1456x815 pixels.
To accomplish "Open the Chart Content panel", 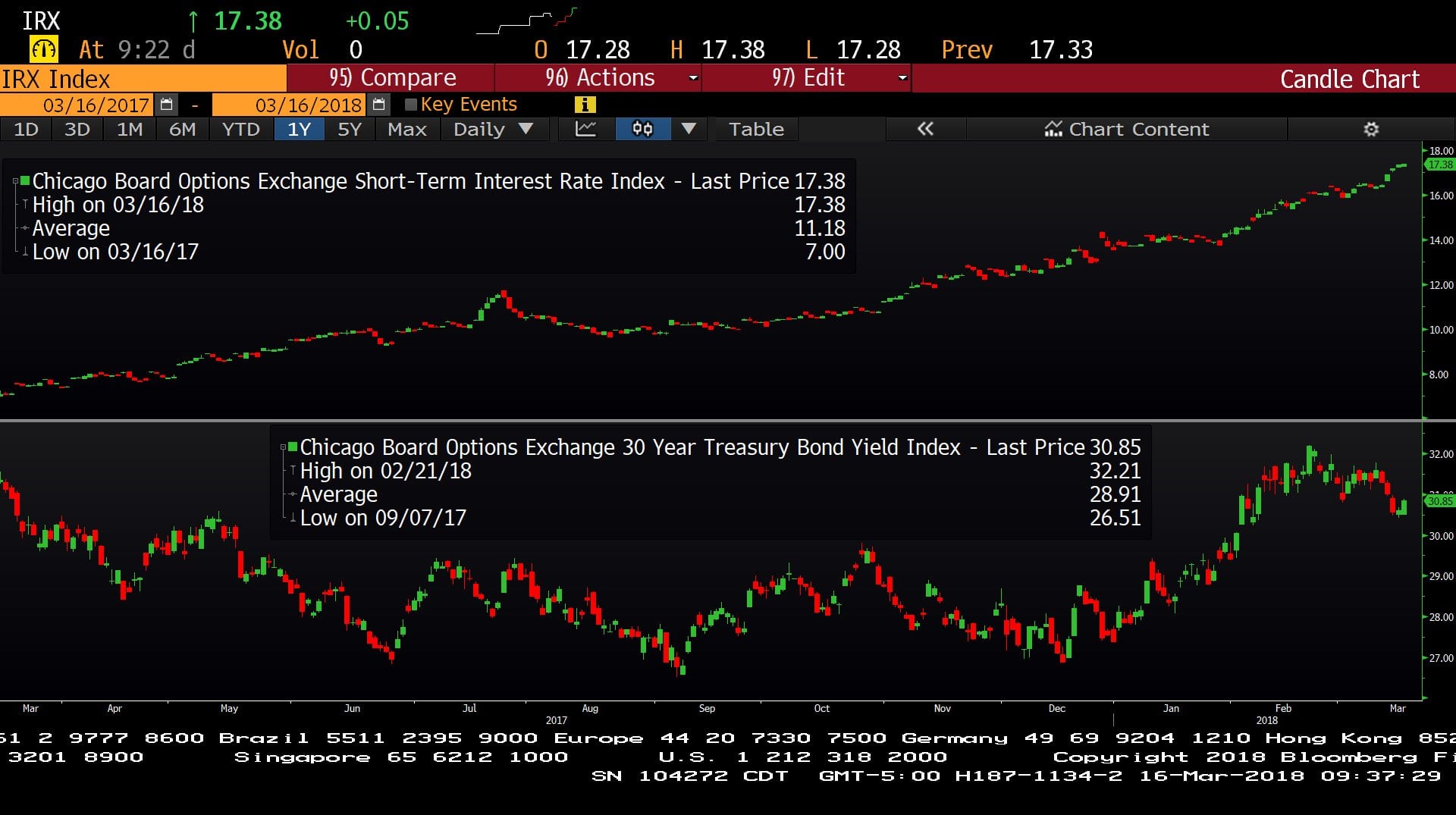I will (1127, 129).
